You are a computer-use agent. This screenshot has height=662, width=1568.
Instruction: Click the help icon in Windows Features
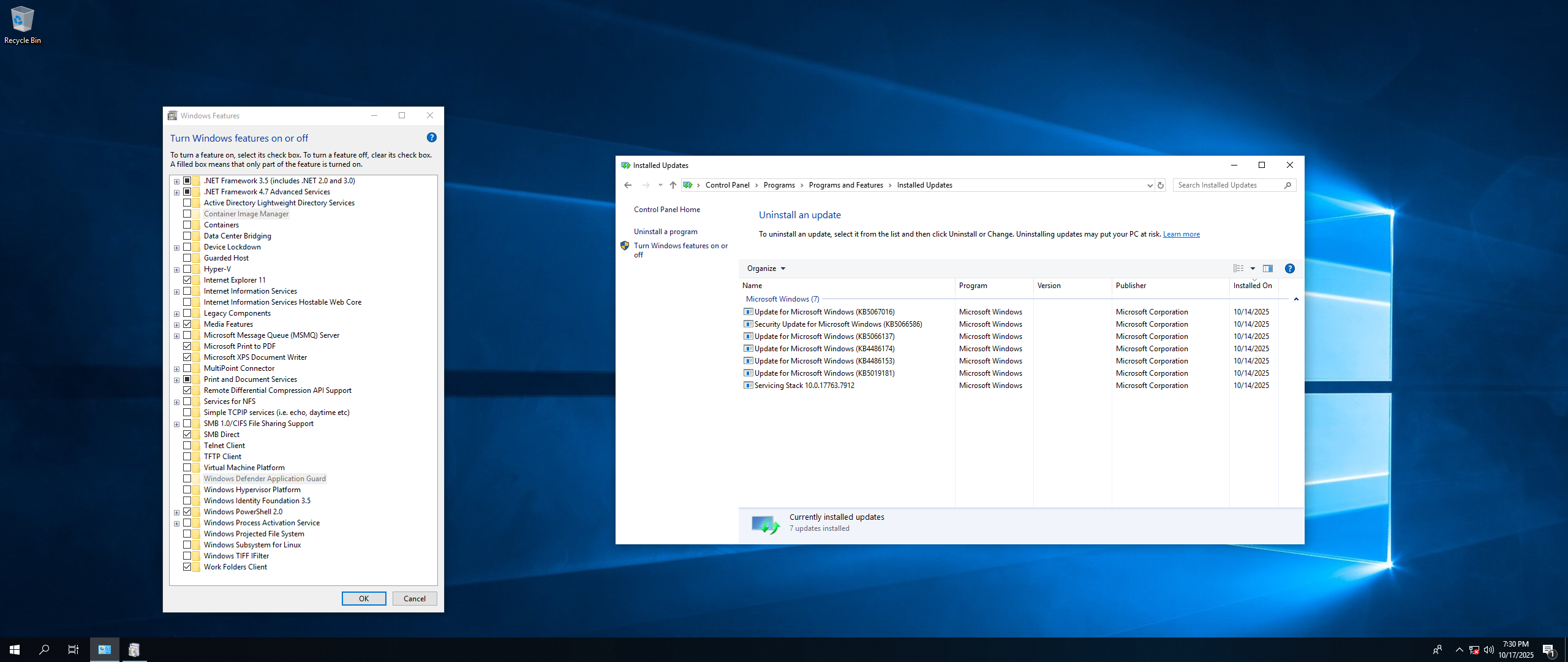(431, 137)
